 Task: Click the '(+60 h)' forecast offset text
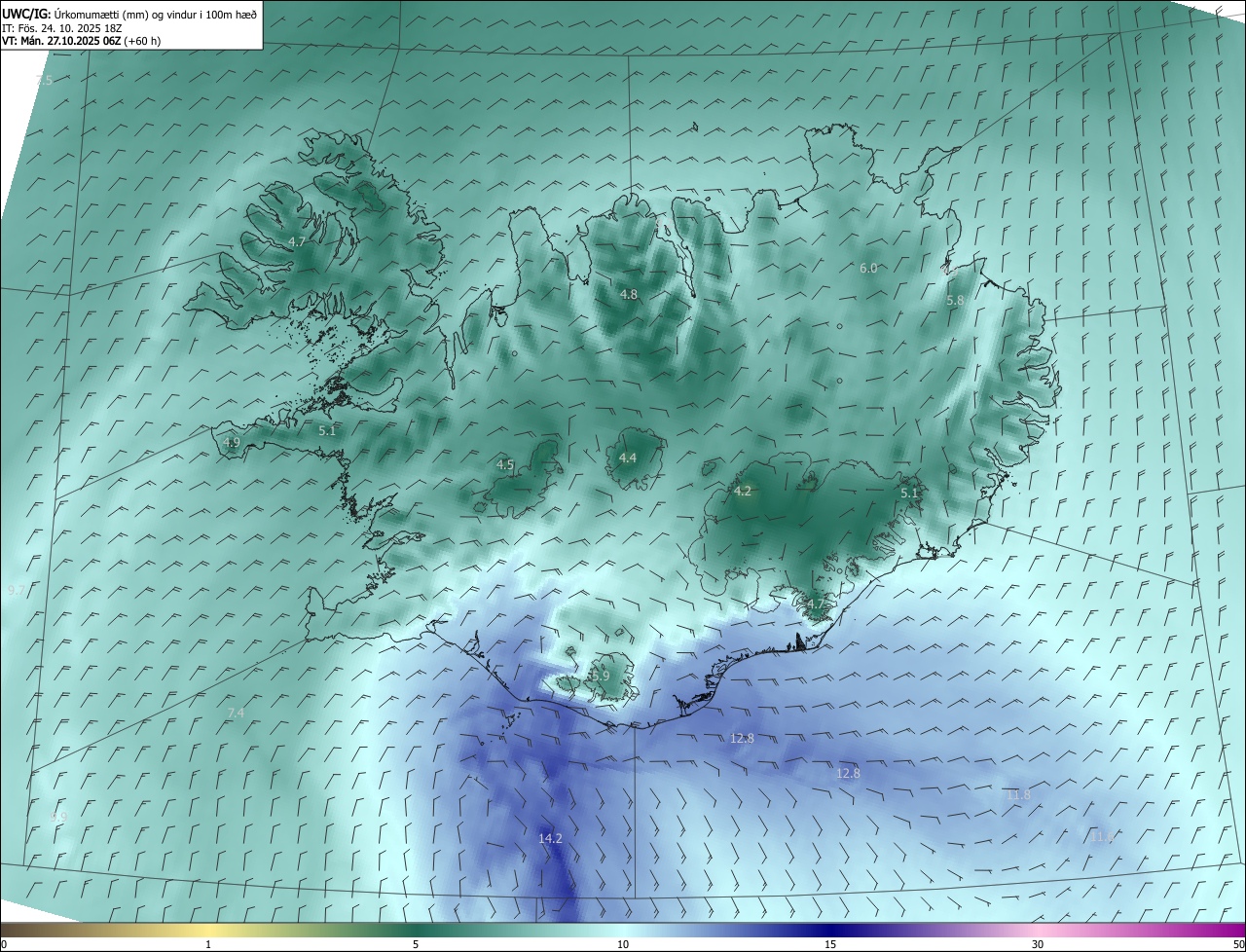[x=142, y=42]
